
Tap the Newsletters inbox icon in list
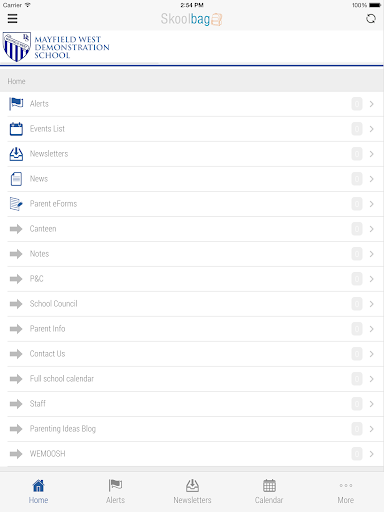[x=16, y=154]
